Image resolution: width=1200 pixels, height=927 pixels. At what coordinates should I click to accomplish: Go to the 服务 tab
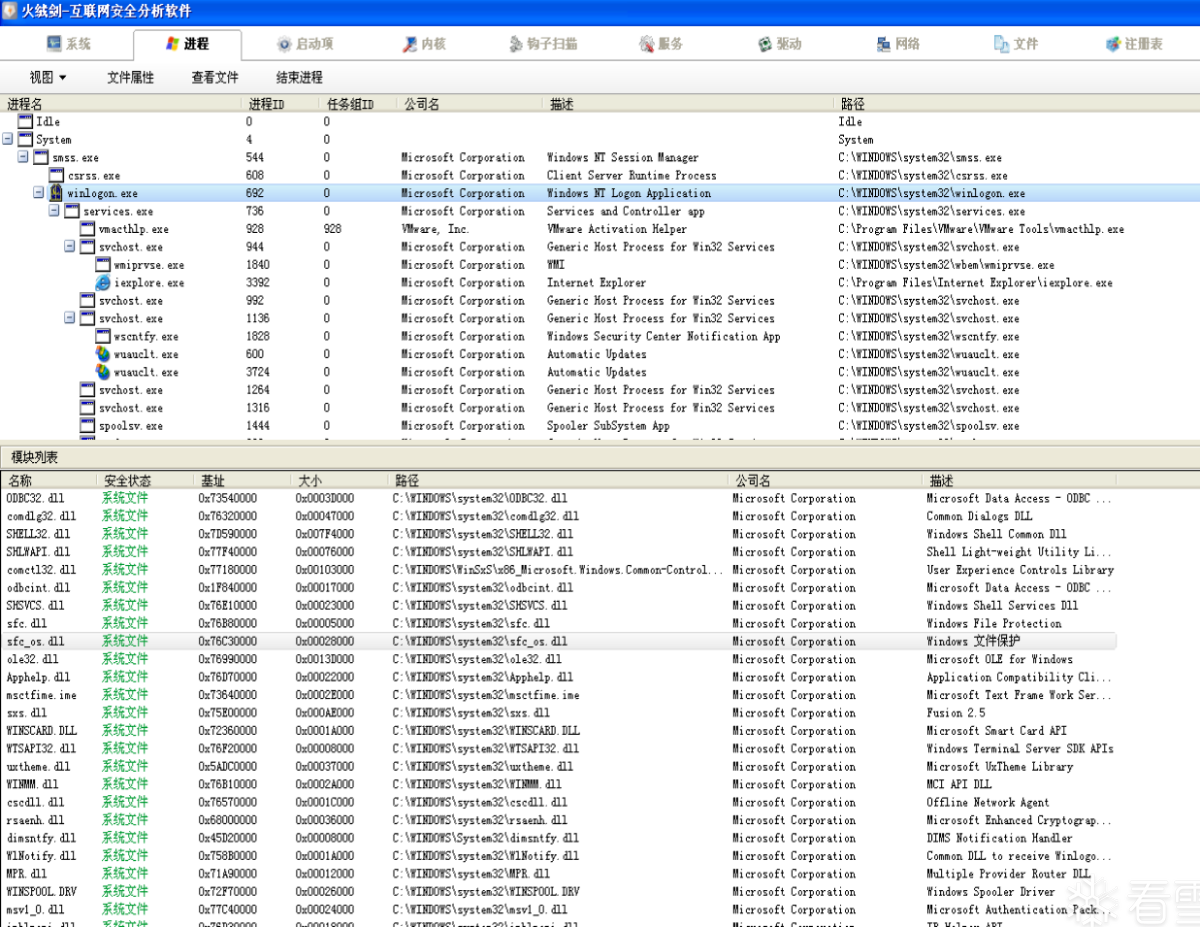pyautogui.click(x=661, y=44)
